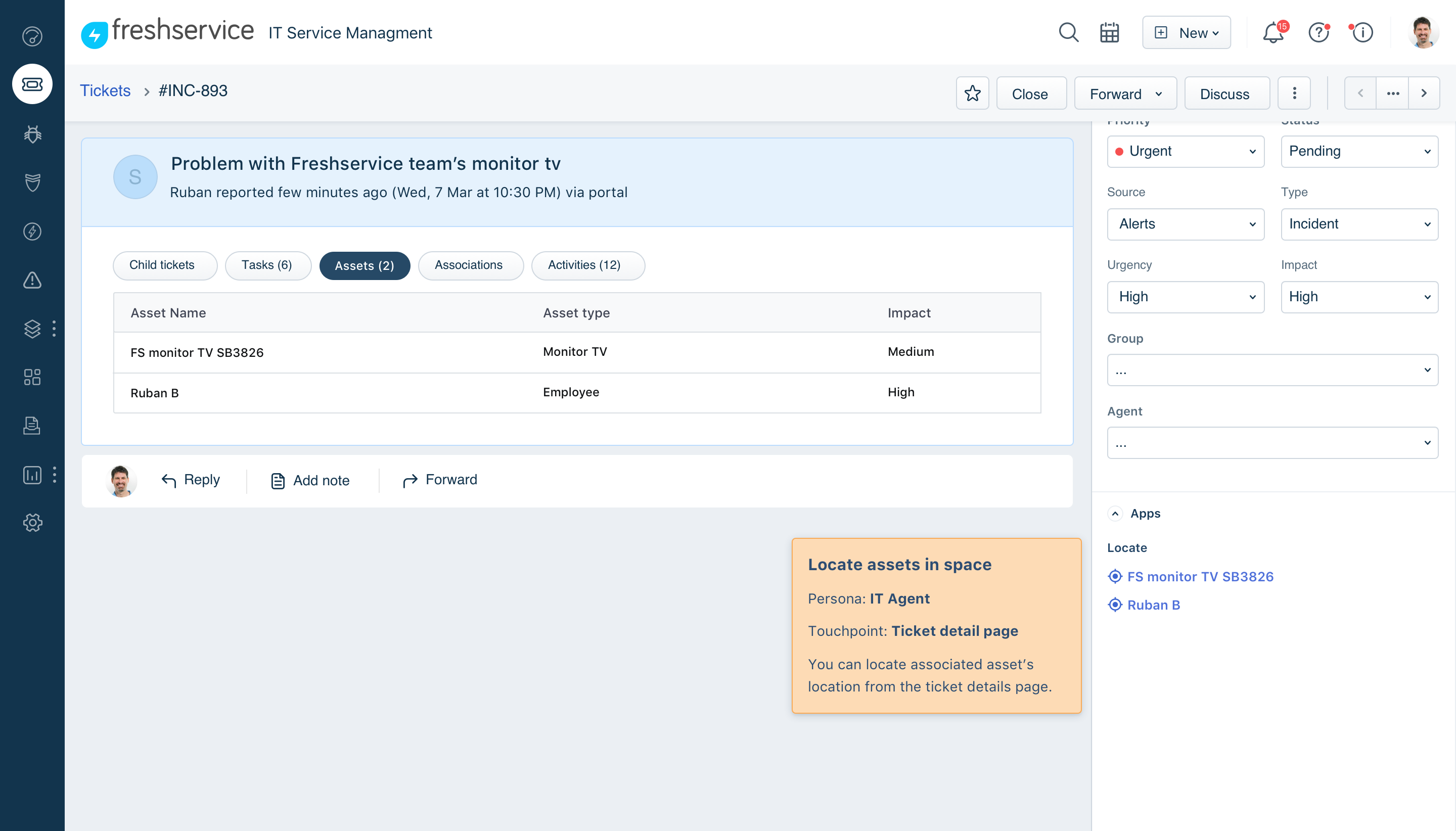Open the Analytics bar-chart icon

coord(32,475)
